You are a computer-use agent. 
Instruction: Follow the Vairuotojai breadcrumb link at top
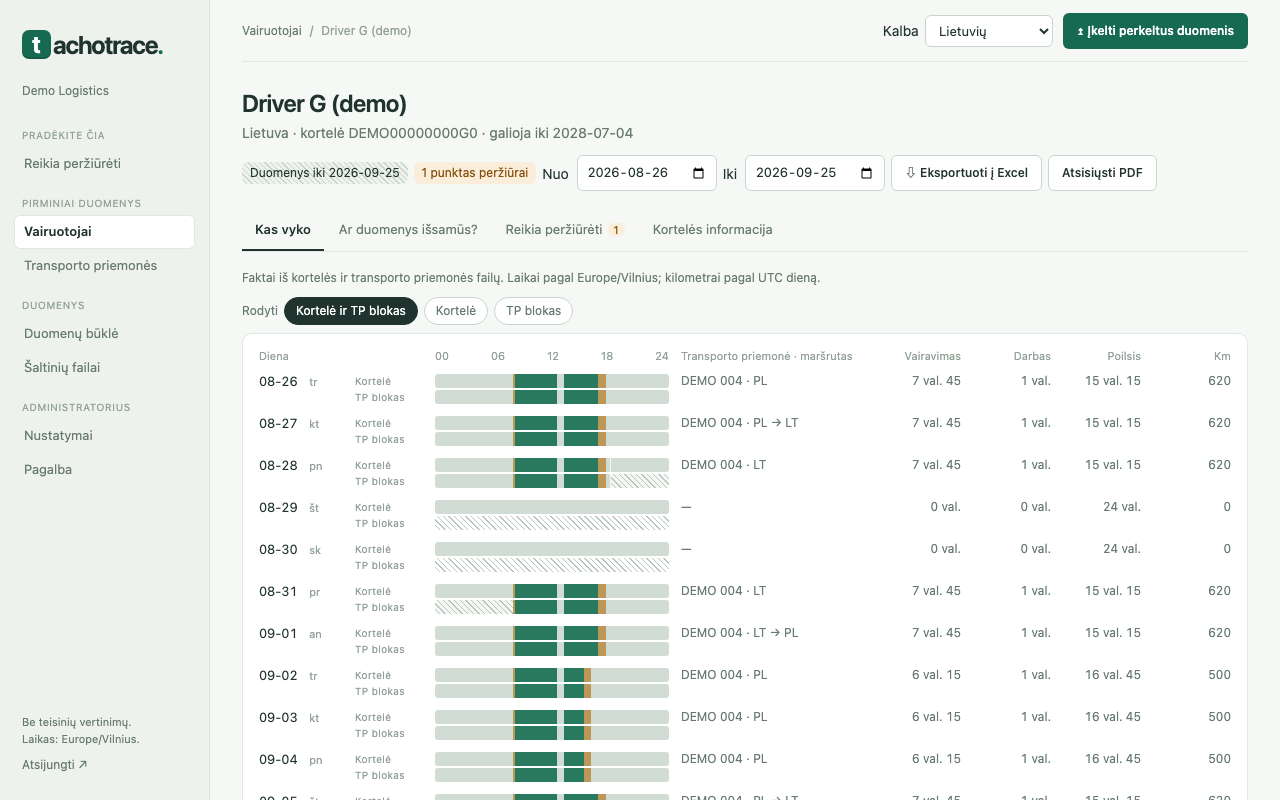coord(272,31)
